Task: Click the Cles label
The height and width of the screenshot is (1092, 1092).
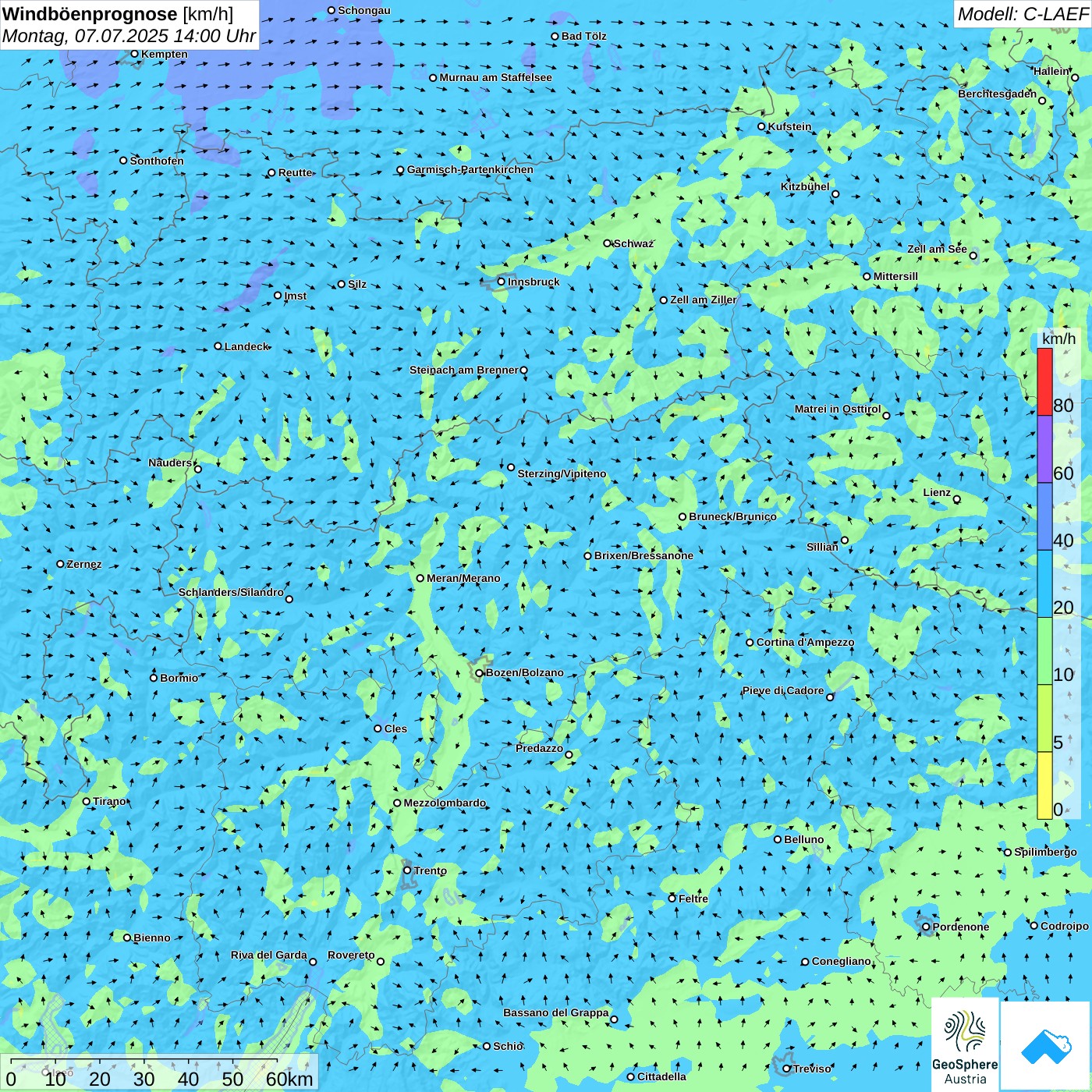Action: (x=396, y=729)
